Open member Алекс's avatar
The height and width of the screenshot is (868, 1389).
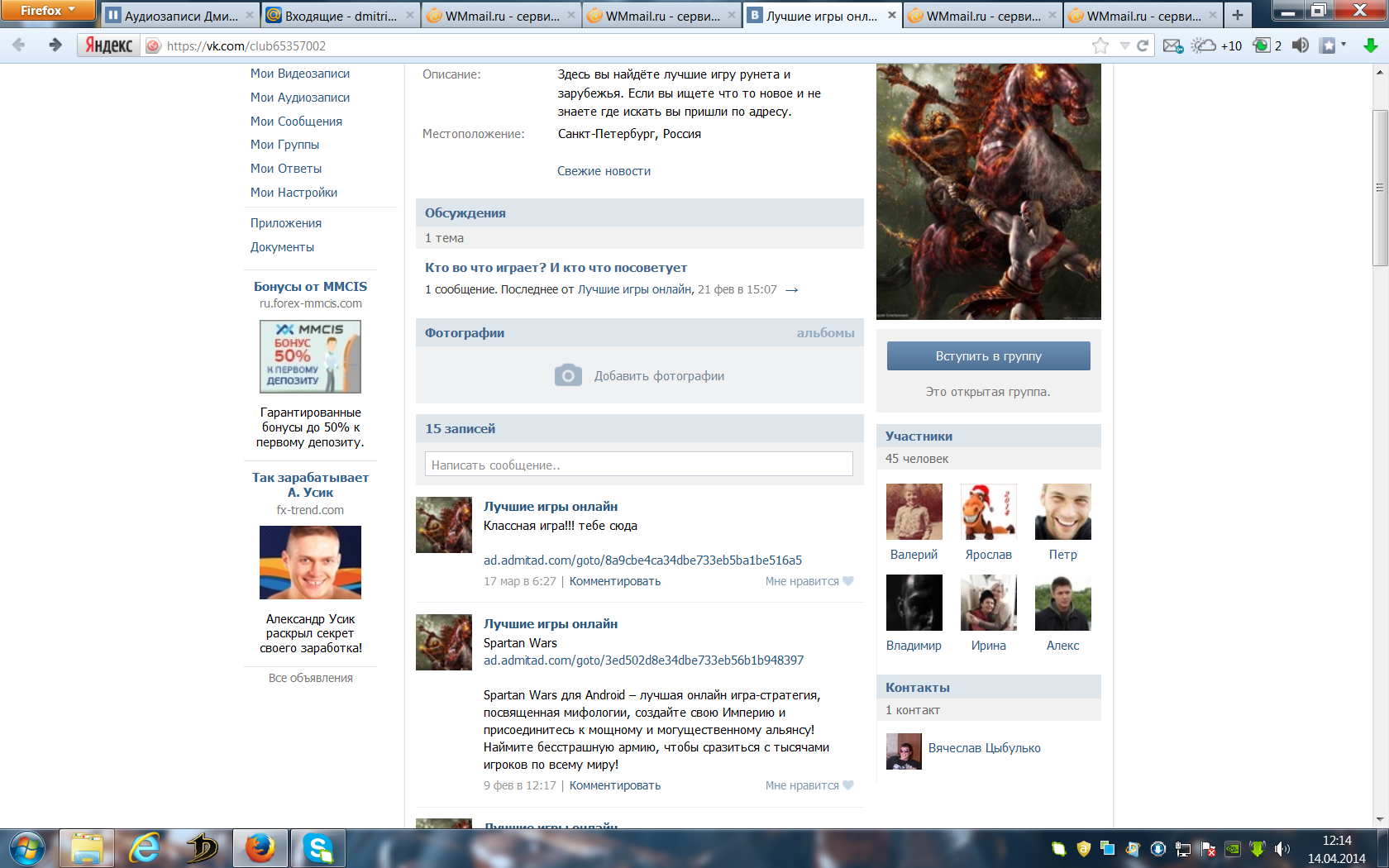(1062, 603)
